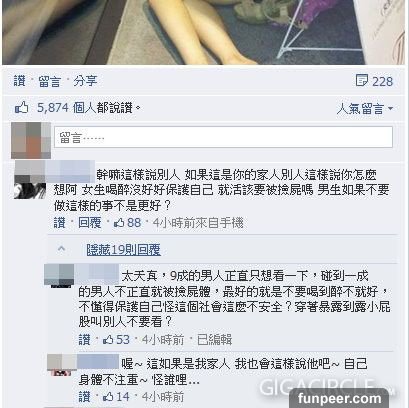409x408 pixels.
Task: Like the 太天真 reply via 讚
Action: (x=84, y=340)
